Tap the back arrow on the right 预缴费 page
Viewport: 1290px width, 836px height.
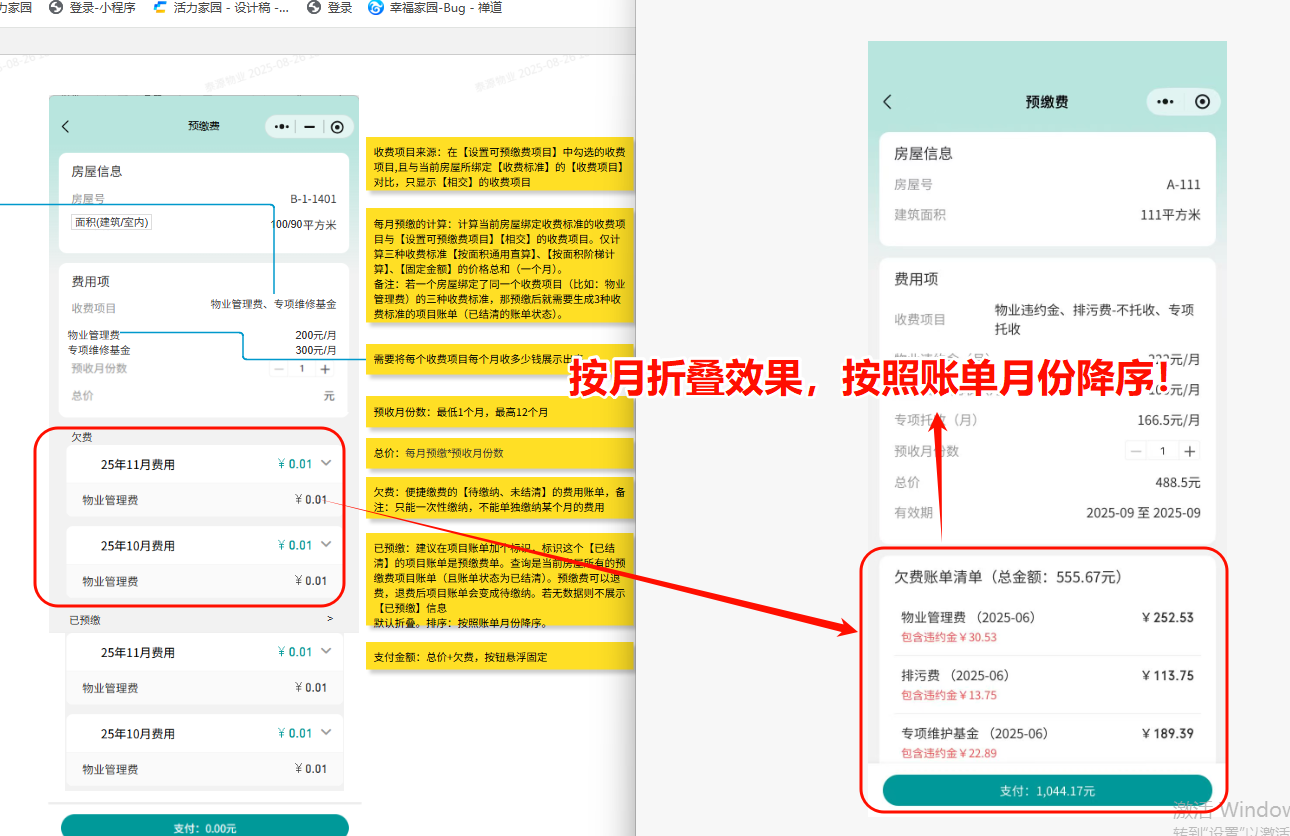886,101
